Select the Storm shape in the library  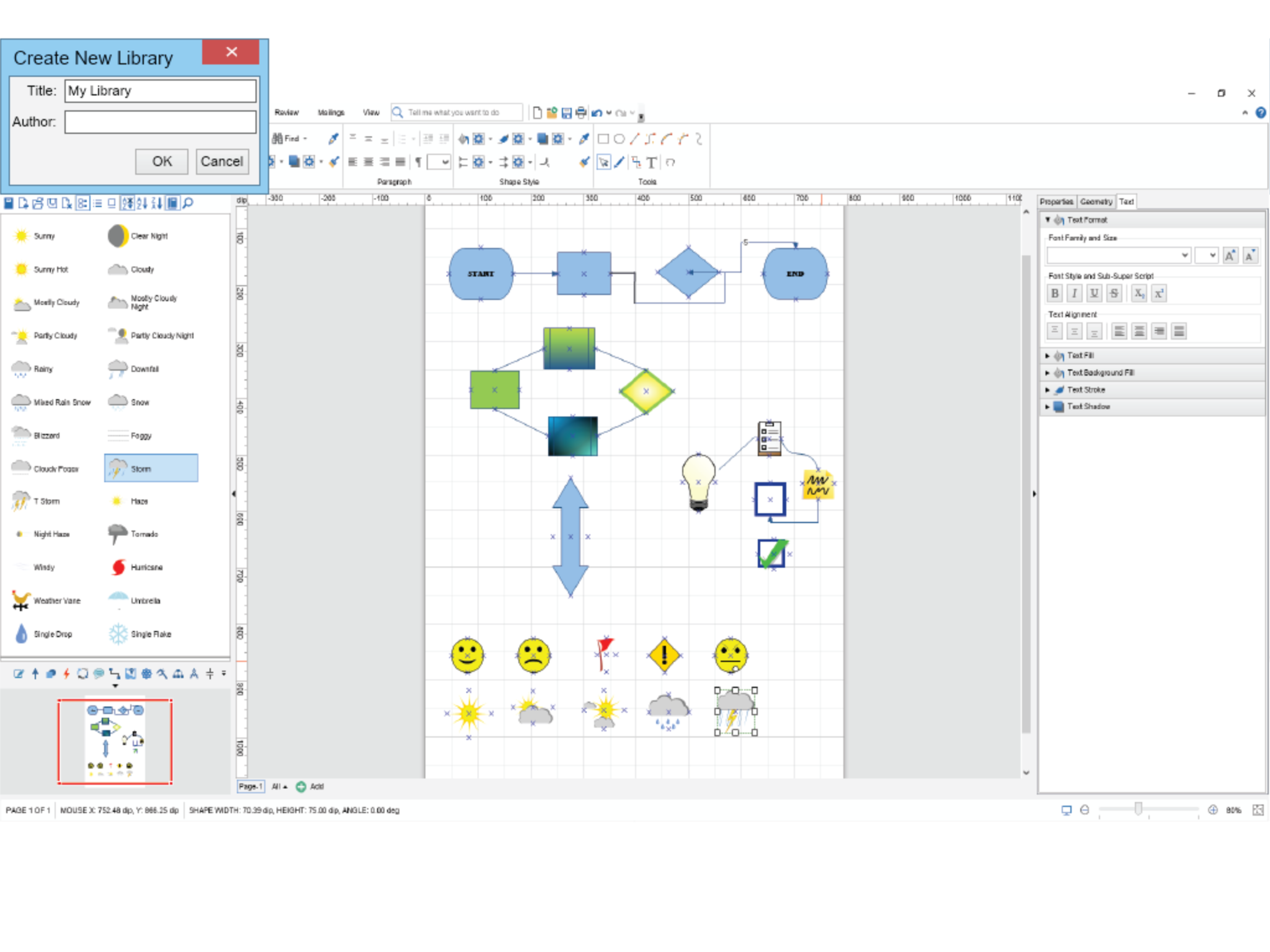pyautogui.click(x=150, y=468)
